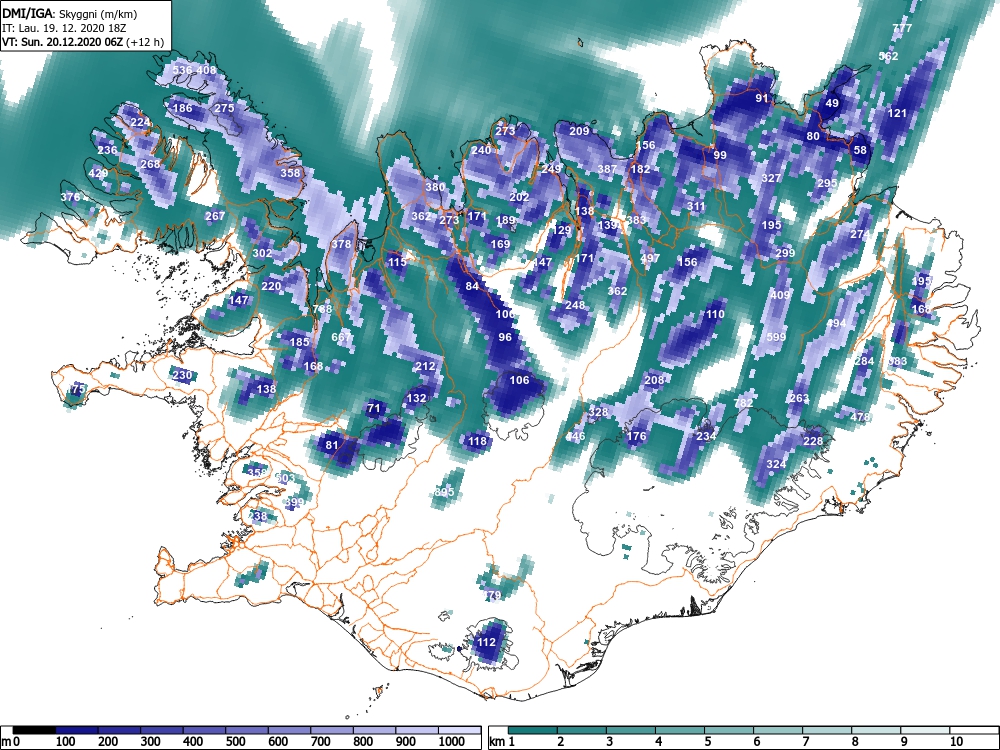
Task: Click the visibility value 71 on the map
Action: 374,409
